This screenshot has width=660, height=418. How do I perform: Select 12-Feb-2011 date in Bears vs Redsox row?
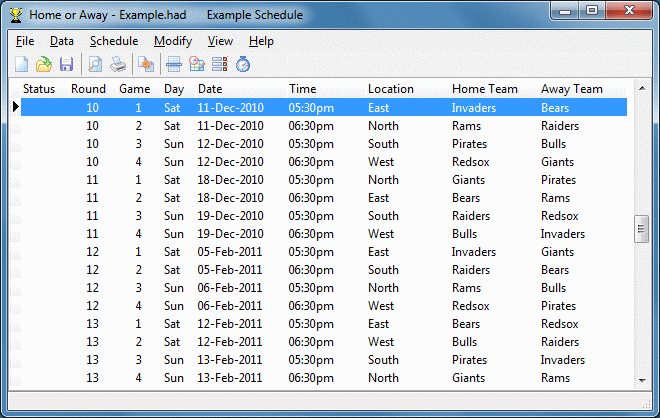coord(230,324)
